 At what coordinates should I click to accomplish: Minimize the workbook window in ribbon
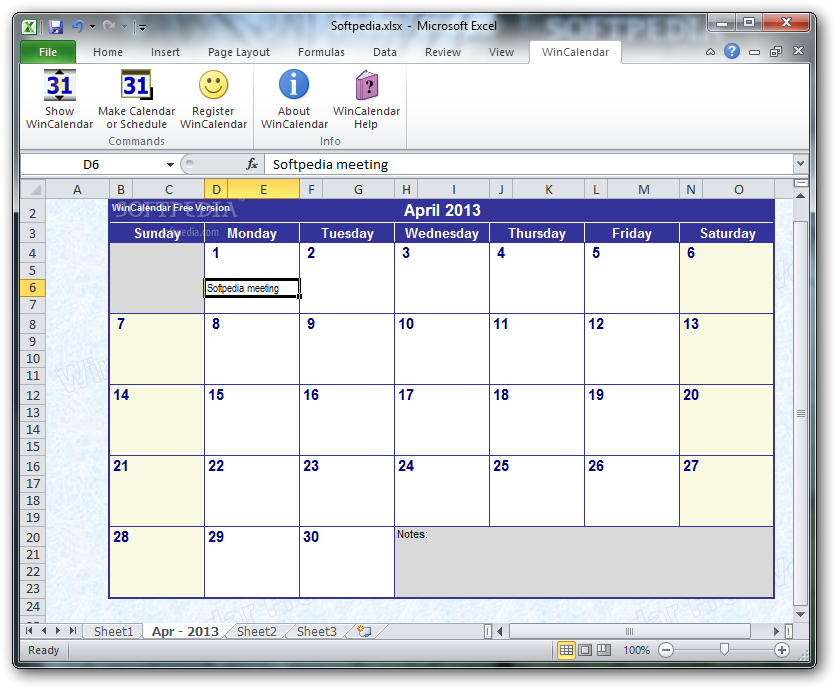click(x=754, y=52)
